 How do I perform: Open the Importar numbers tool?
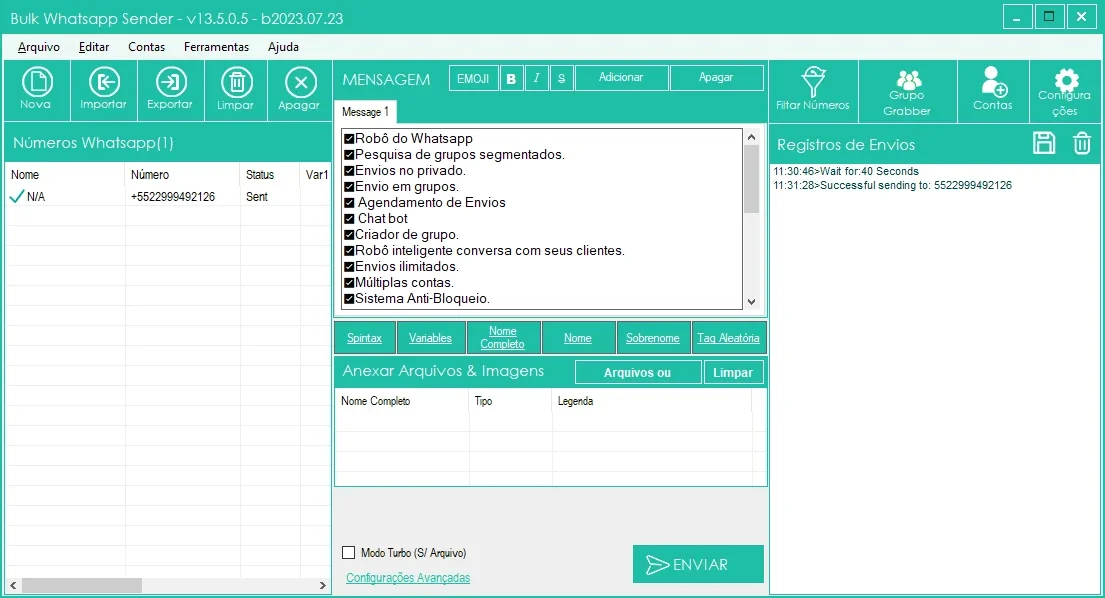(104, 89)
